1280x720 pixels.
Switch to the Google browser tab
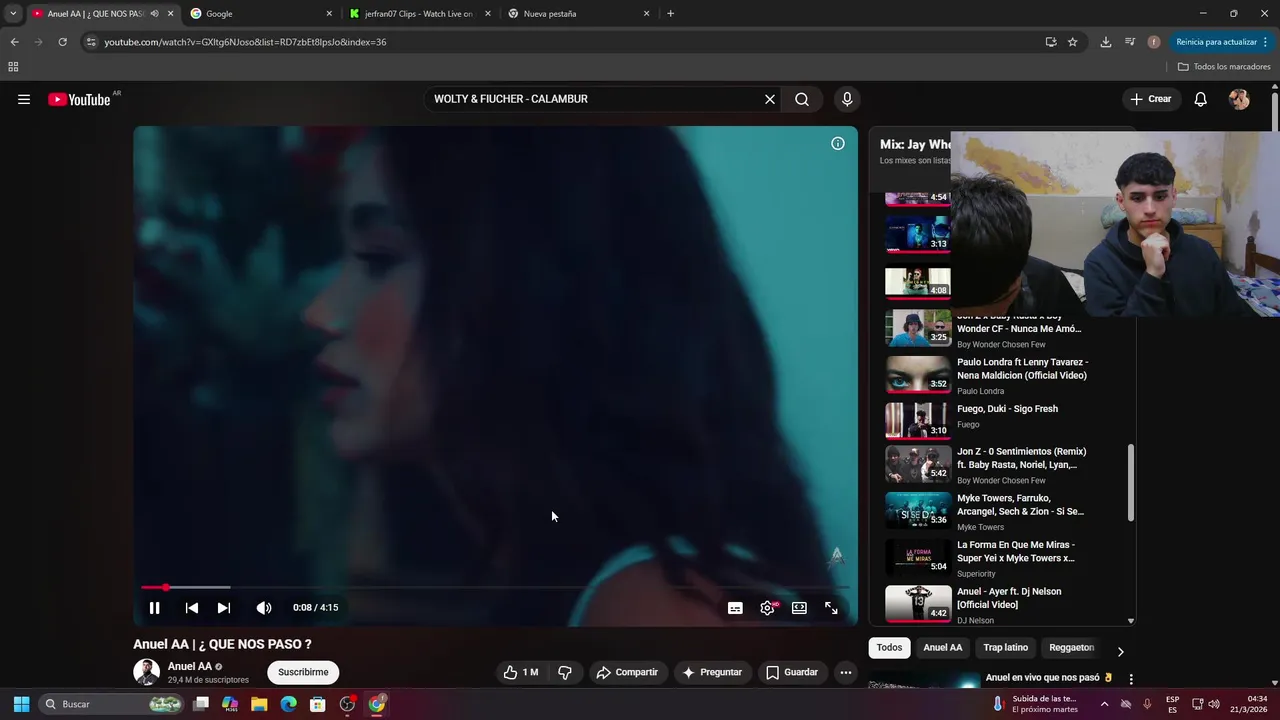click(x=262, y=14)
